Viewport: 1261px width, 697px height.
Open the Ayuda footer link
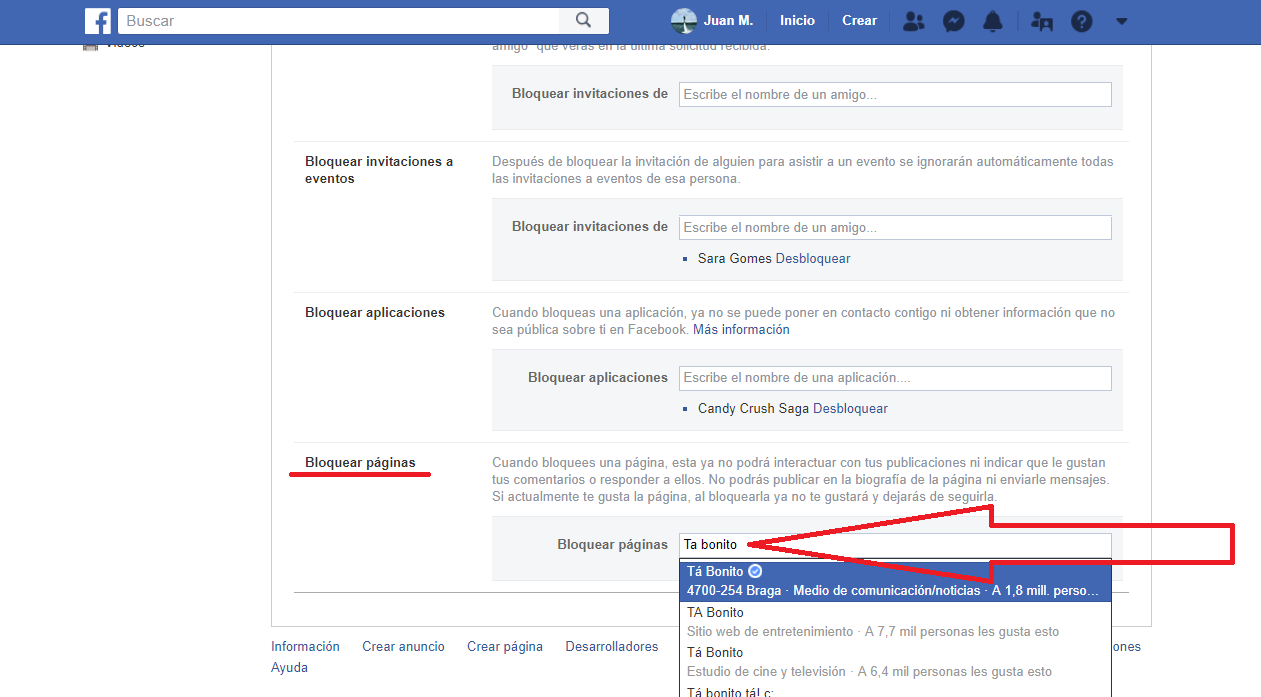coord(289,667)
